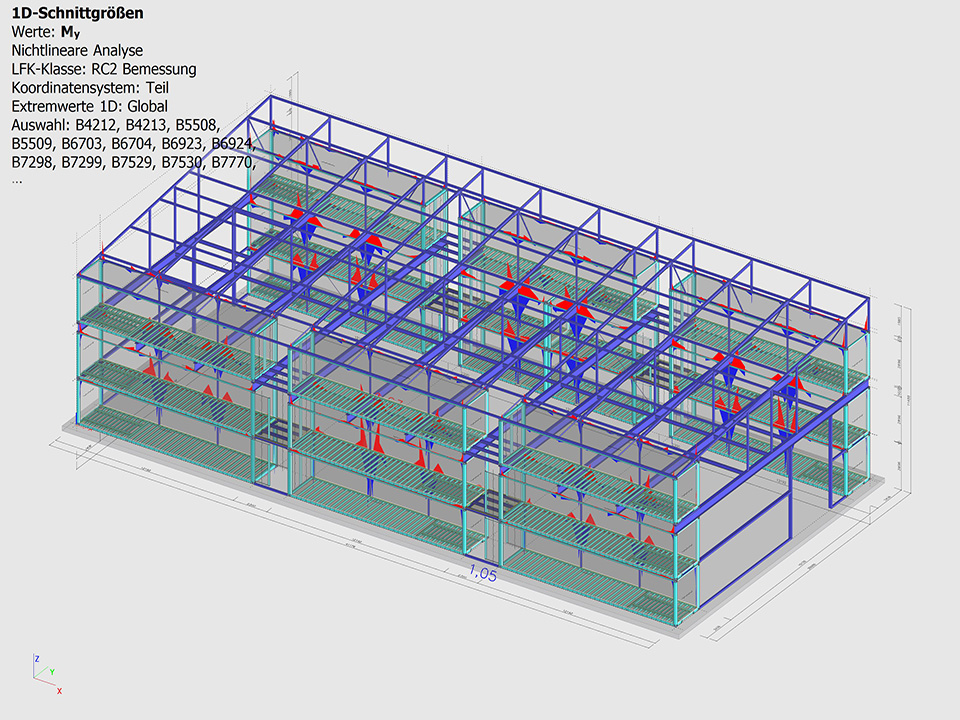Click the green Y axis label
This screenshot has height=720, width=960.
point(51,672)
